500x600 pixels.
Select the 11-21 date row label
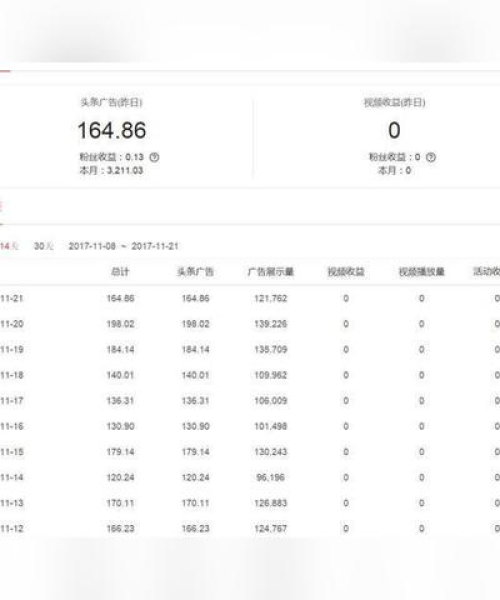click(x=12, y=298)
